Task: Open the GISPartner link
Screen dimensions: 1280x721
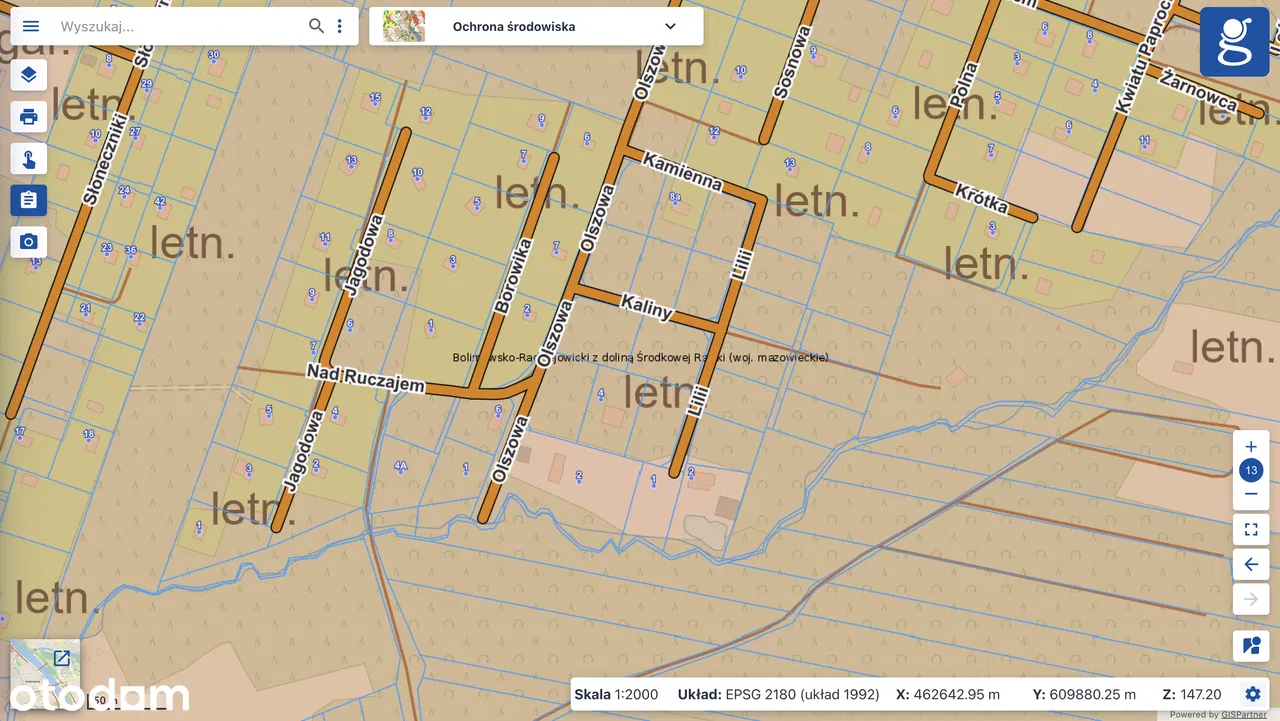Action: point(1243,715)
